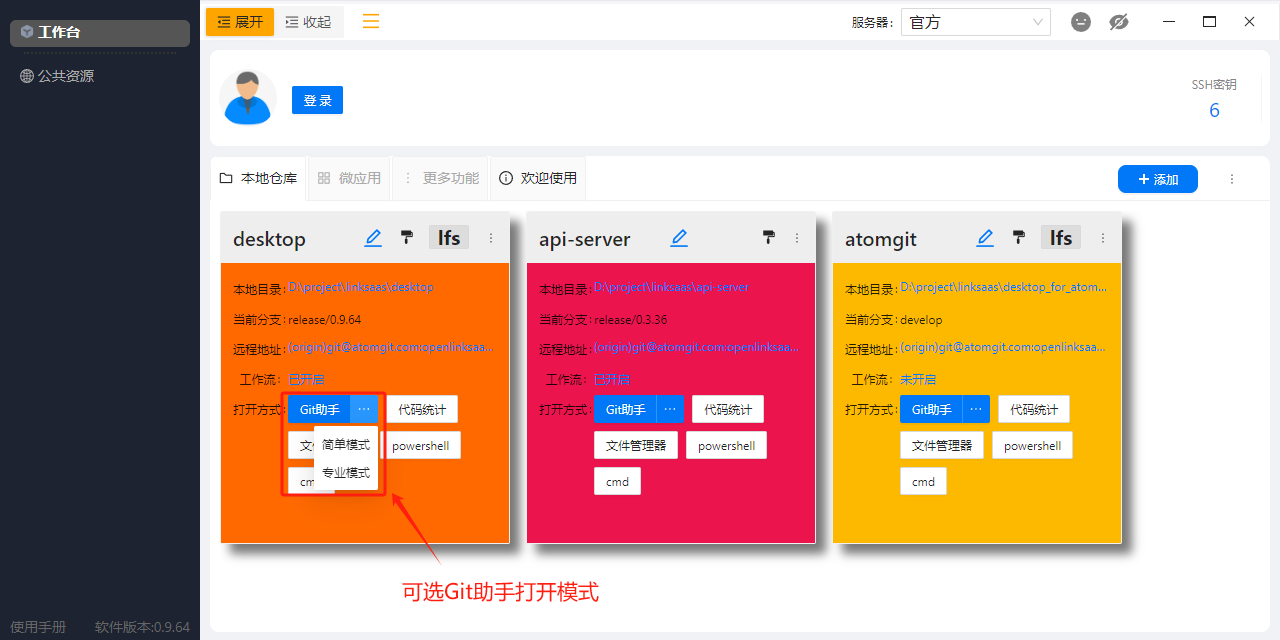Click the edit pencil icon on atomgit card
The image size is (1280, 640).
[x=985, y=237]
